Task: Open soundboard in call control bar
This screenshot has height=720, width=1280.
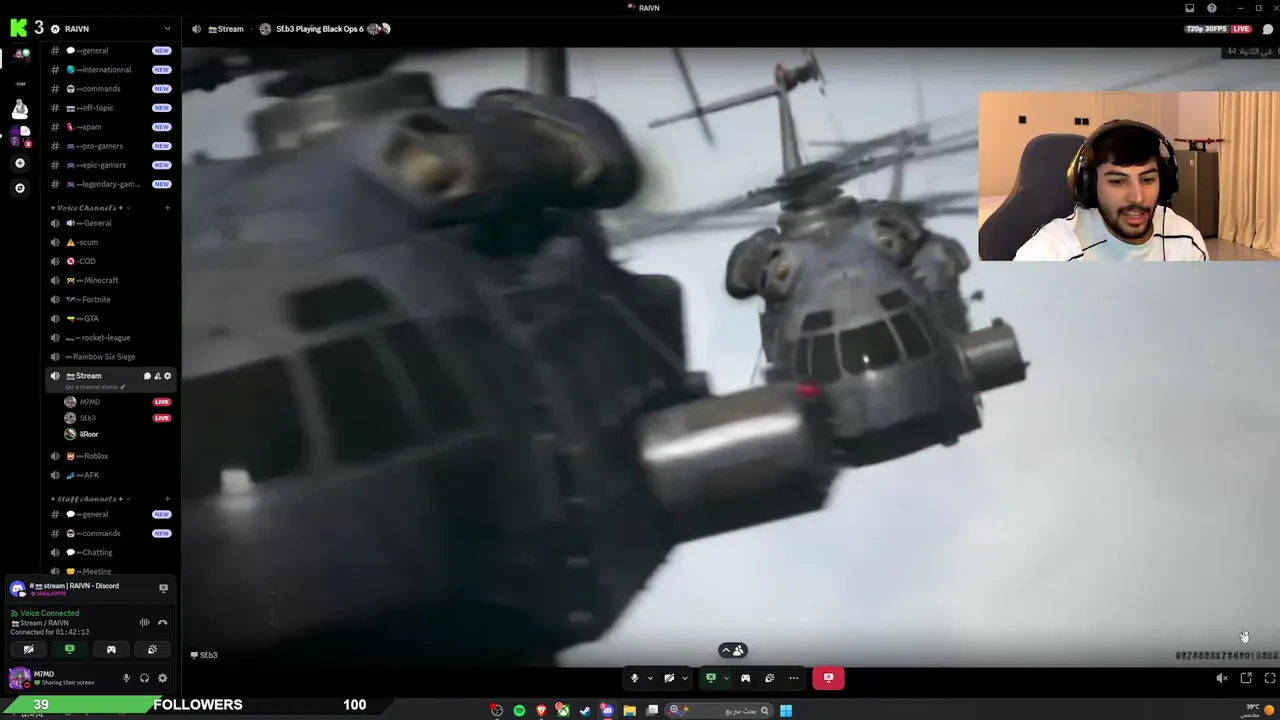Action: pos(769,678)
